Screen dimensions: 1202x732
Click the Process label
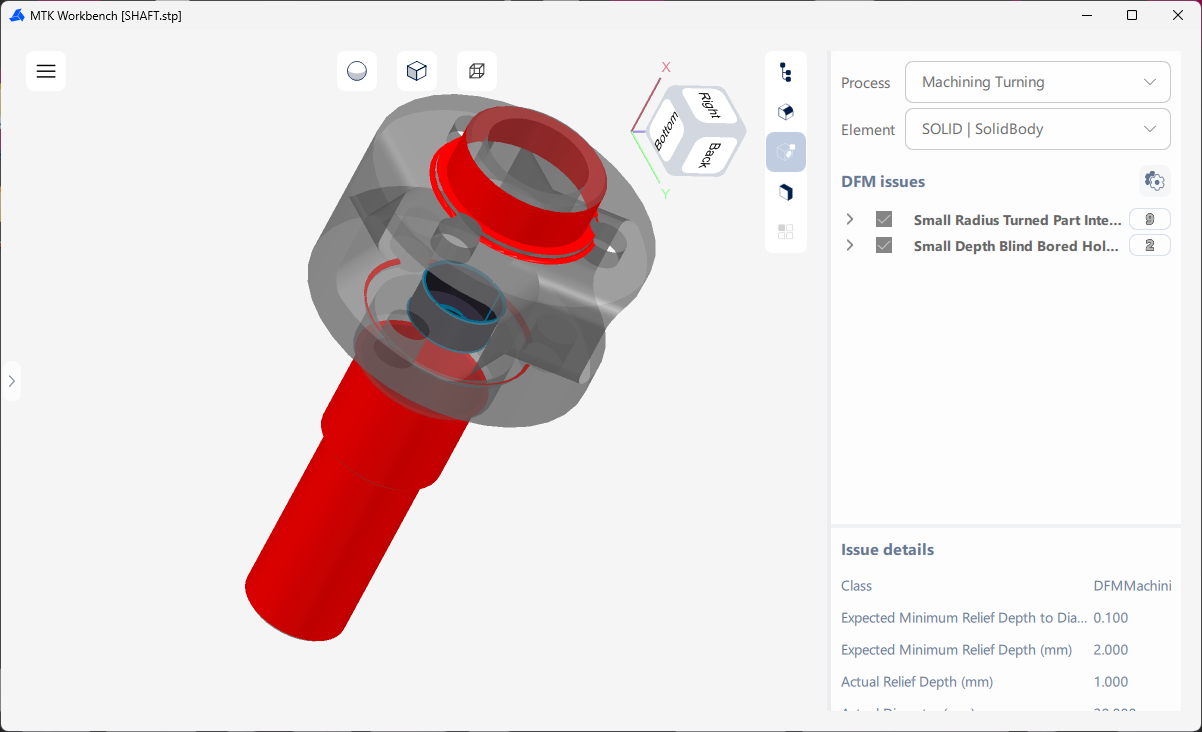866,83
